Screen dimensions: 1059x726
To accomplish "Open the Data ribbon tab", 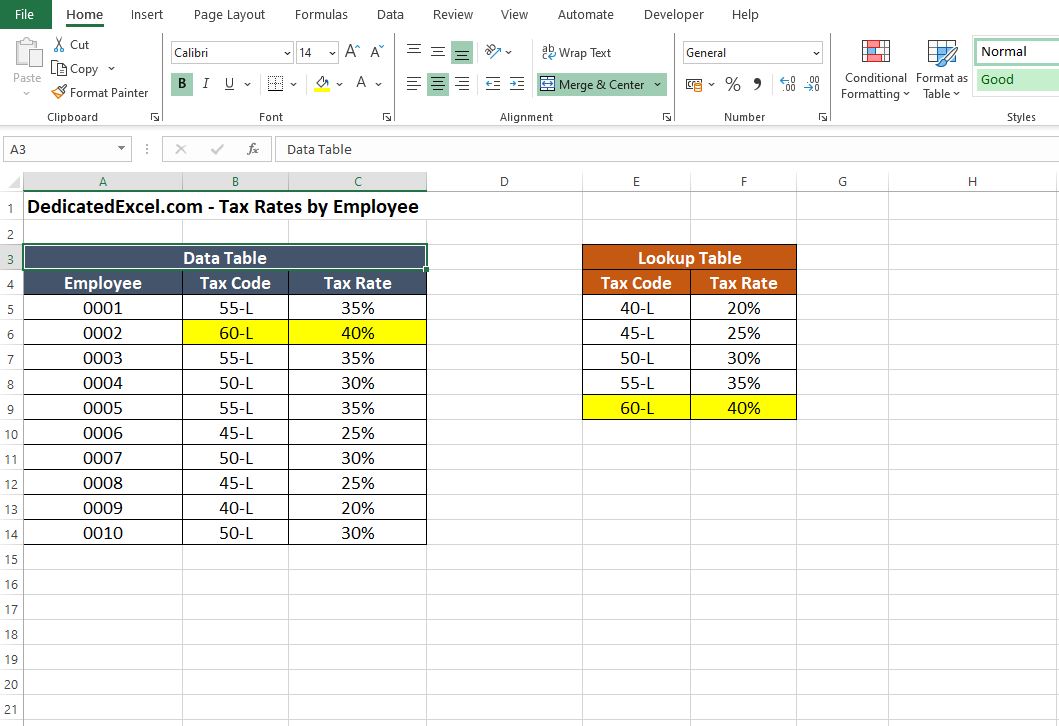I will (390, 14).
